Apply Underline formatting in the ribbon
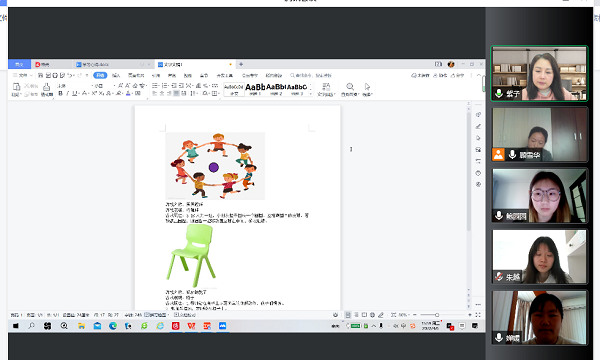This screenshot has height=360, width=600. click(74, 93)
